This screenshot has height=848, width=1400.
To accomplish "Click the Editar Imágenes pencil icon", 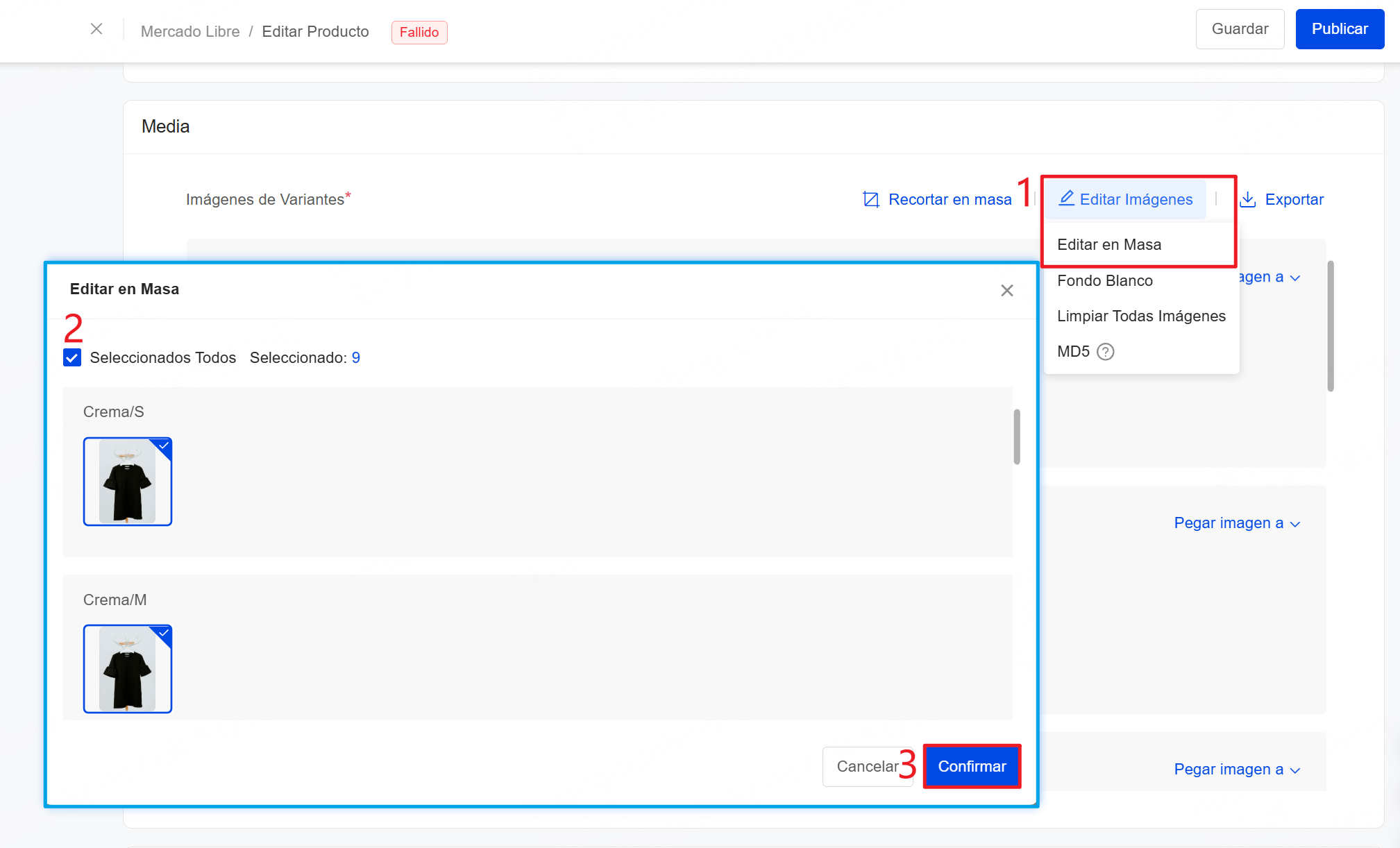I will (x=1066, y=198).
